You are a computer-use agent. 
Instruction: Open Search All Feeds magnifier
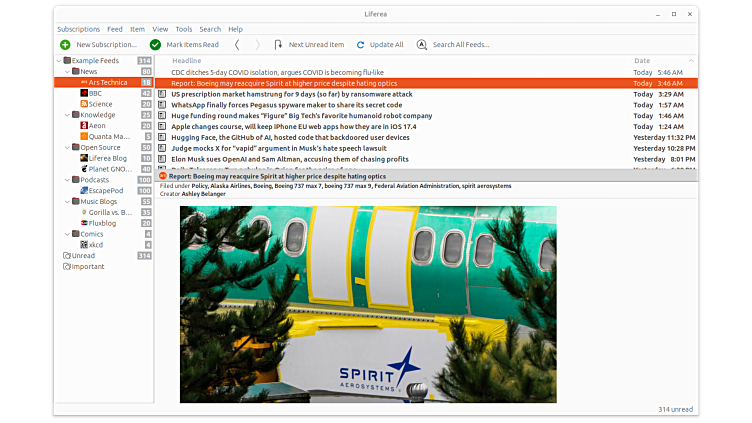422,45
